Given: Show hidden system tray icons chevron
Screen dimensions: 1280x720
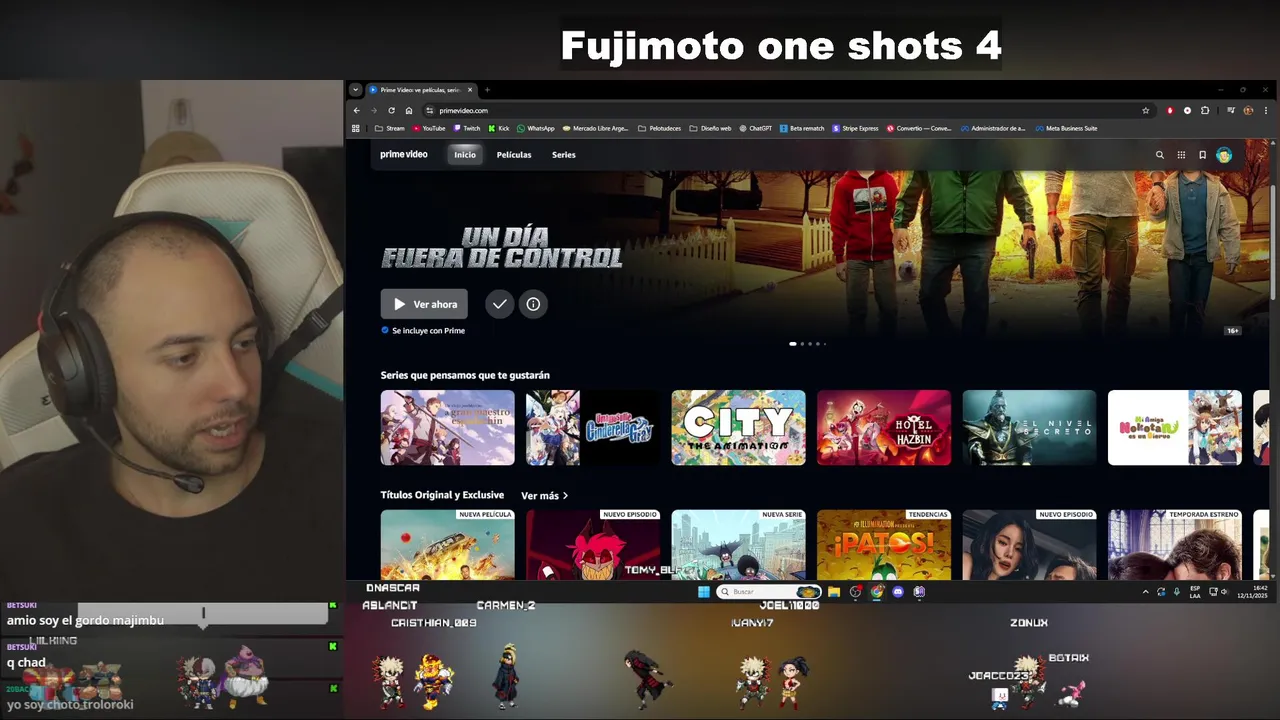Looking at the screenshot, I should 1146,592.
